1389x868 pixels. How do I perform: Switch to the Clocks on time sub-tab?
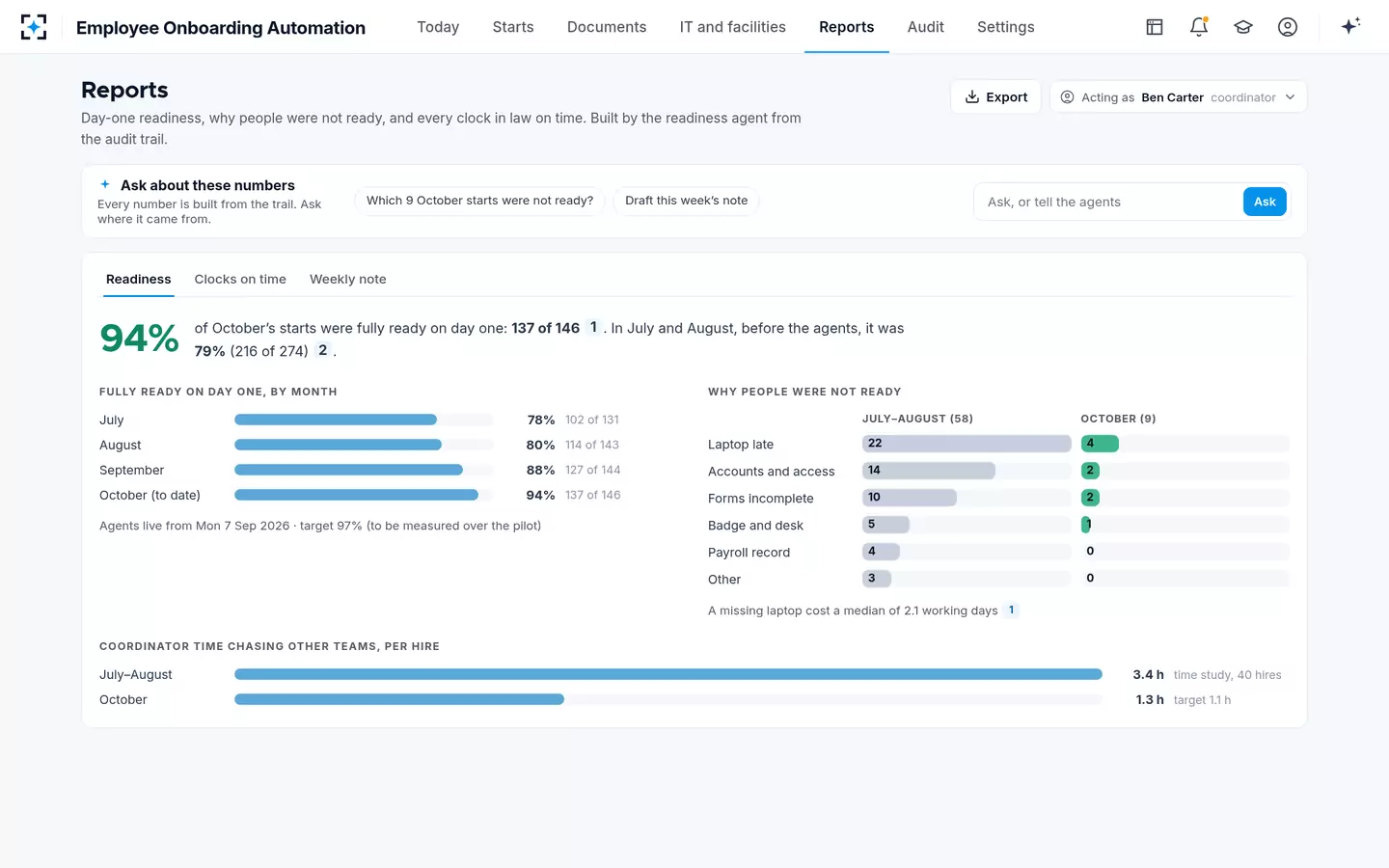[240, 280]
